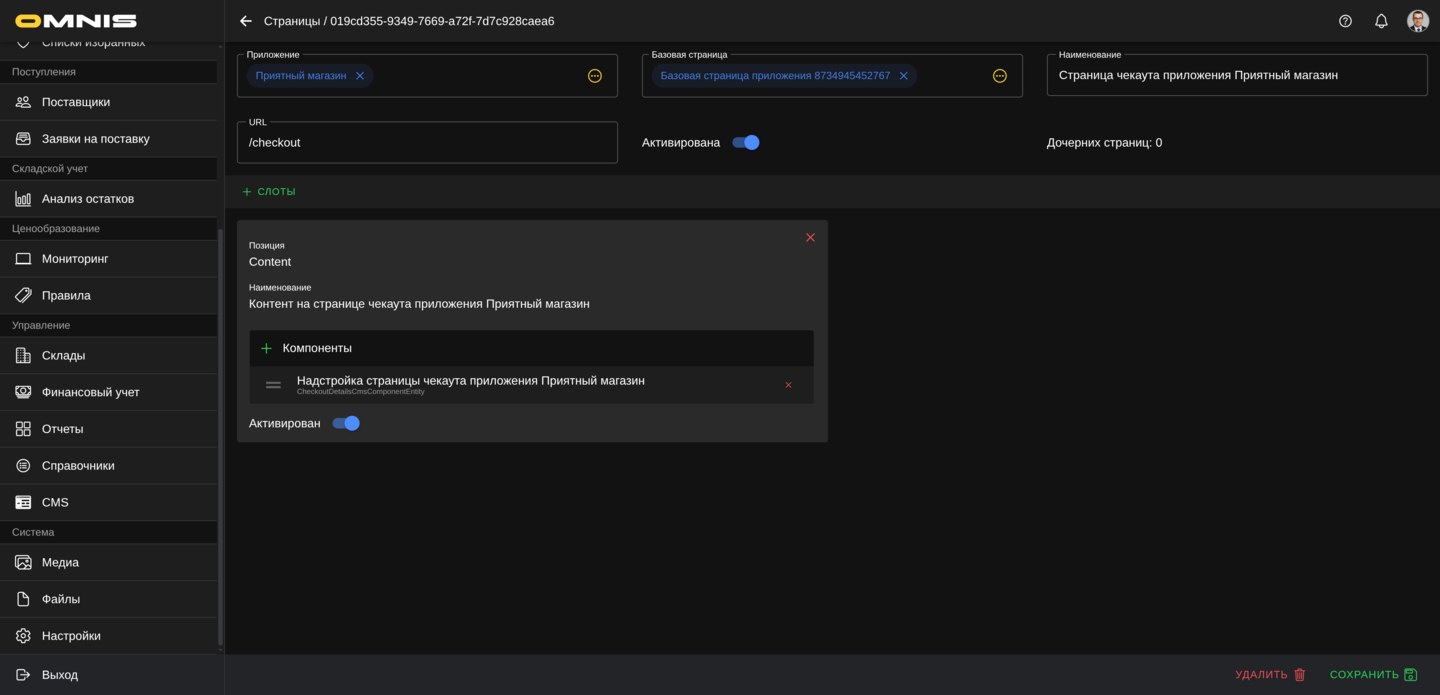
Task: Open the Базовая страница selector ellipsis icon
Action: [x=999, y=76]
